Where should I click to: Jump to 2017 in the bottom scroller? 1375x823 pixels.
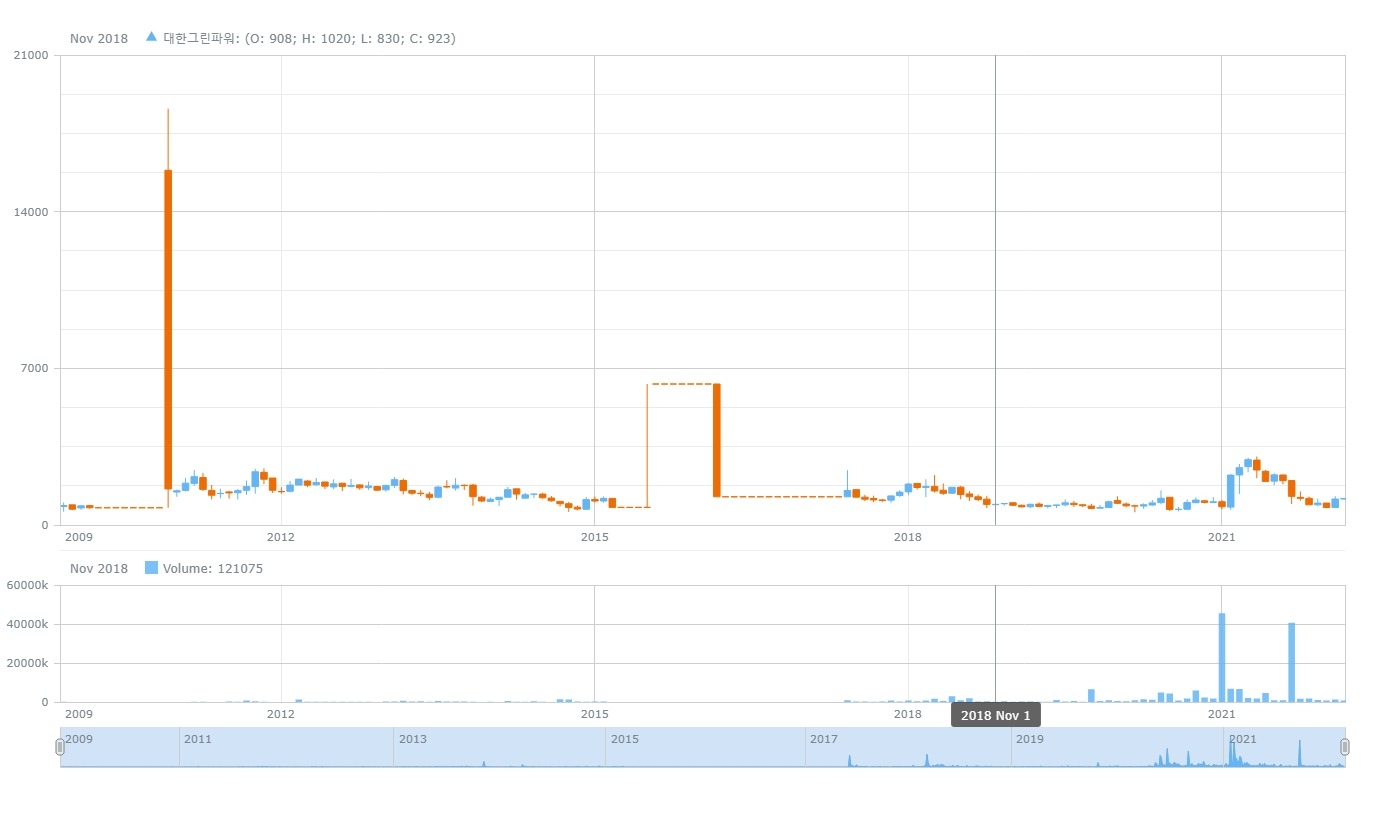(x=823, y=739)
